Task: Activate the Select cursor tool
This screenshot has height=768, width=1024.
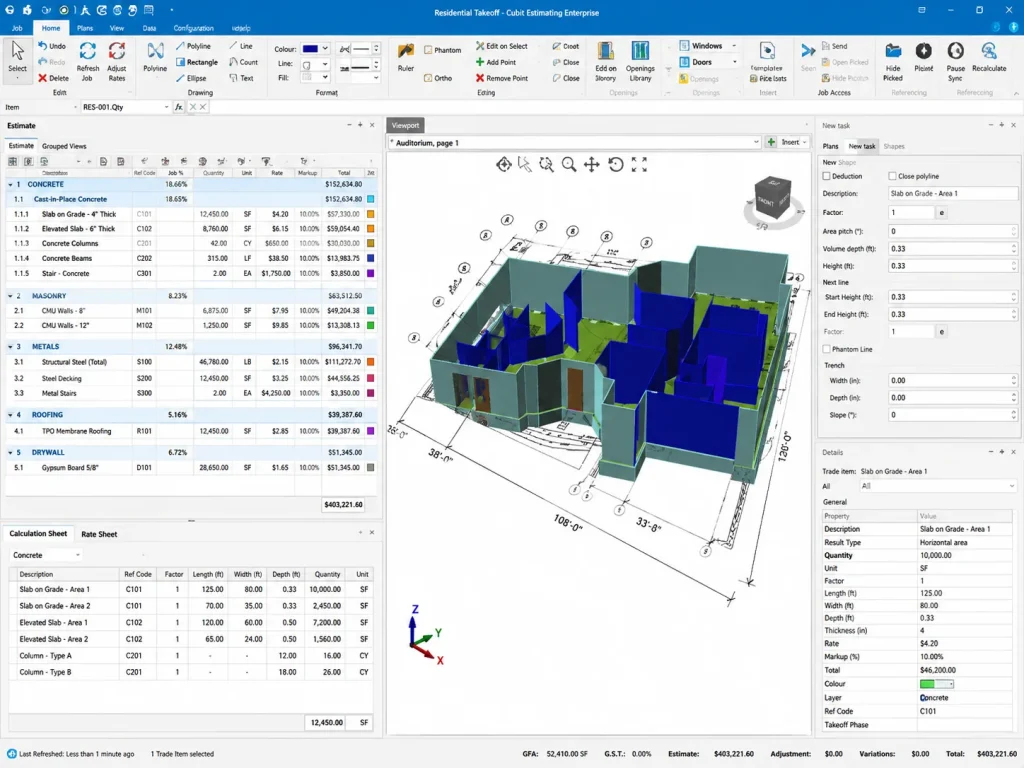Action: point(18,57)
